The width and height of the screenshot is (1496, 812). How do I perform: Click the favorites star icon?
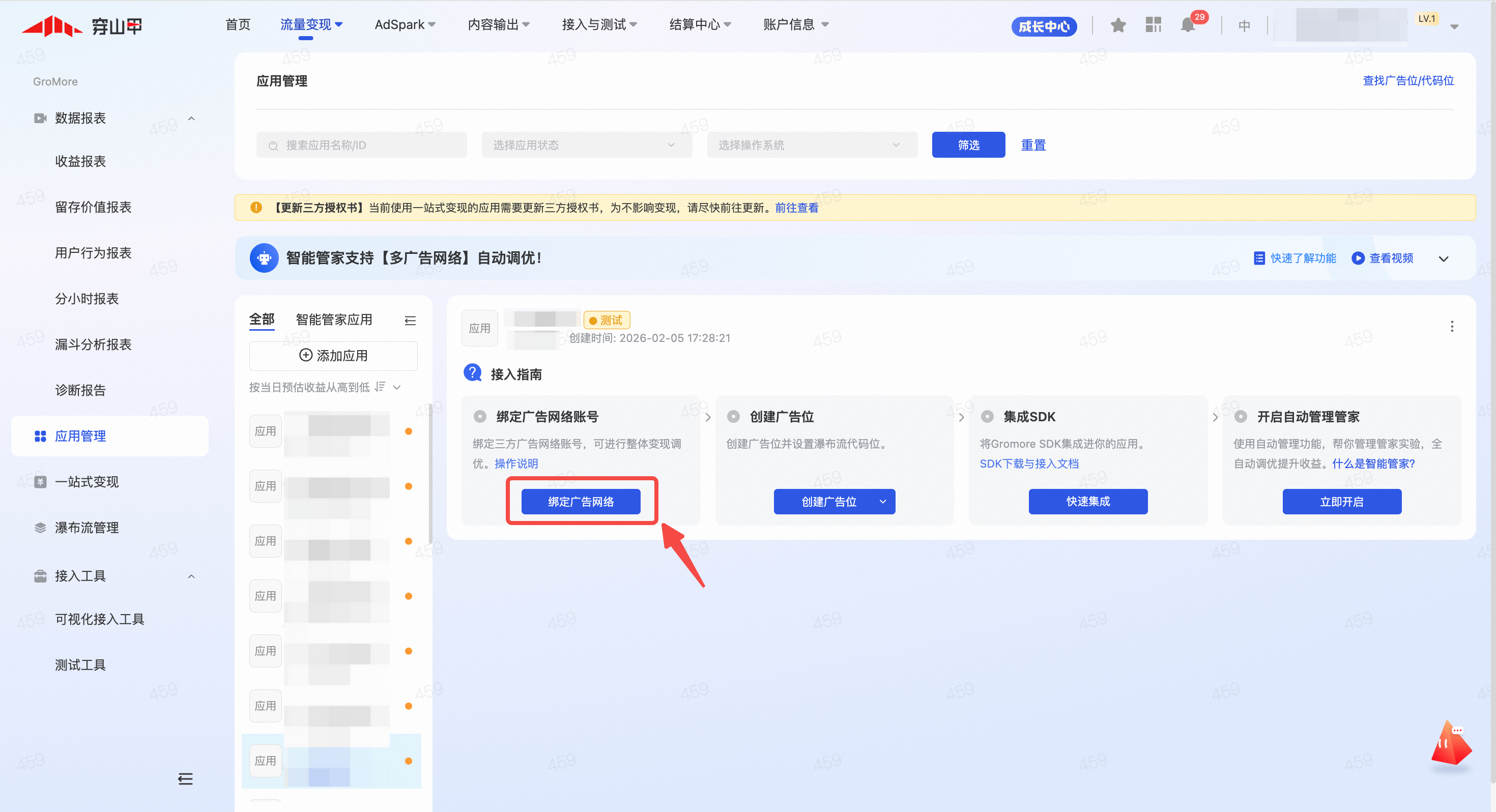pyautogui.click(x=1118, y=25)
